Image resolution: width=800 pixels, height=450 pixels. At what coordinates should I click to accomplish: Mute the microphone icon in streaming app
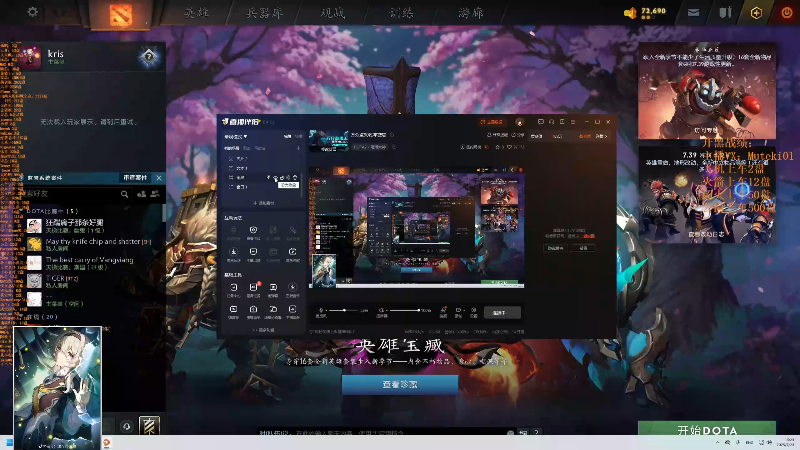click(x=321, y=310)
